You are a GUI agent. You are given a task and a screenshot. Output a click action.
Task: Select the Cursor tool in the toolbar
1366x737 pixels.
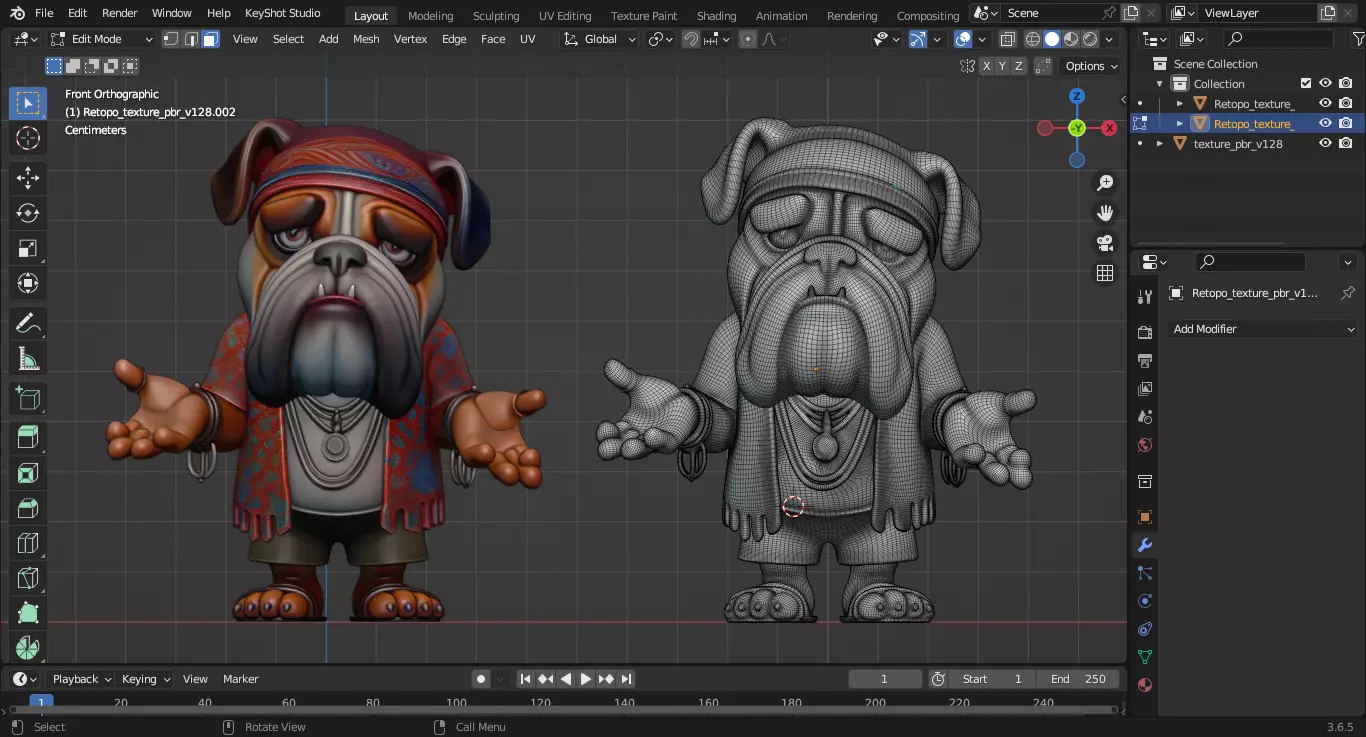tap(28, 138)
